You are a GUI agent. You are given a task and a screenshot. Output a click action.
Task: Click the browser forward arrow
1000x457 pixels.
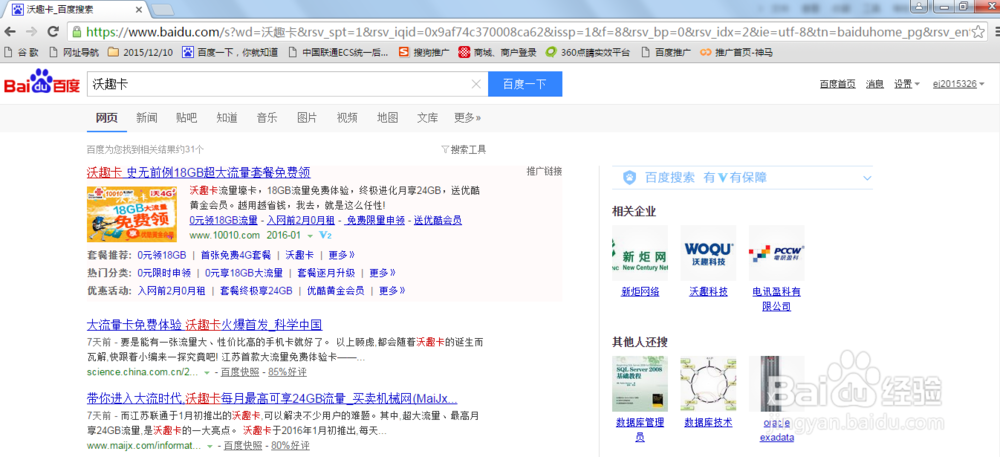31,32
